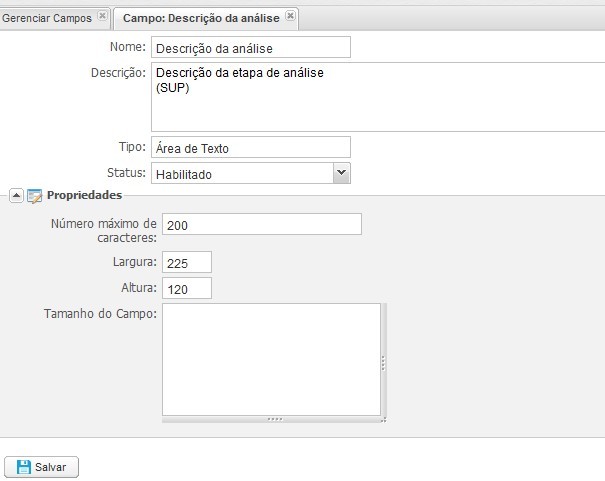Click the bottom resize handle of Tamanho box
The image size is (605, 481).
[x=274, y=419]
